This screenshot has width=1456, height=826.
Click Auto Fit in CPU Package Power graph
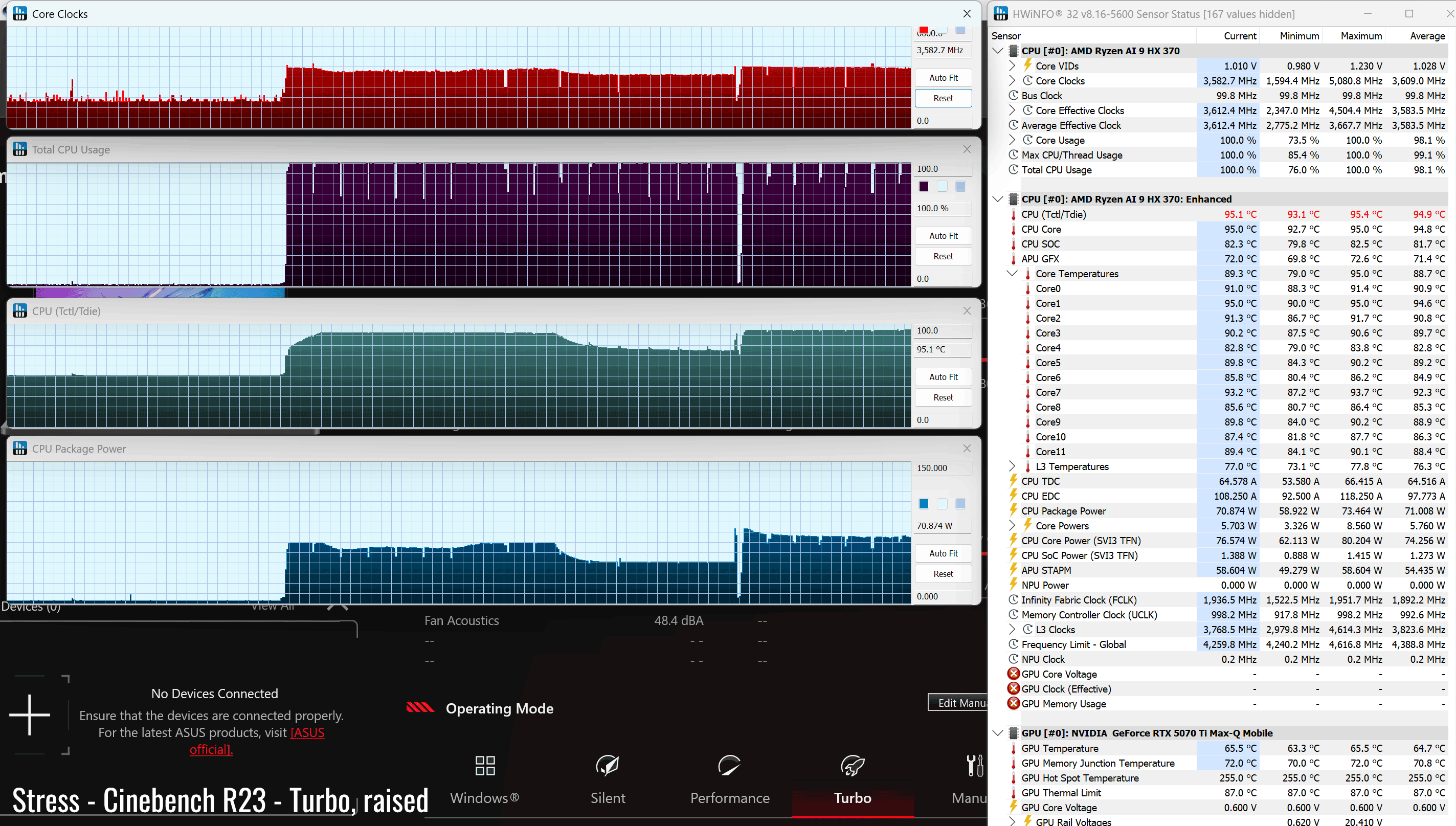943,553
